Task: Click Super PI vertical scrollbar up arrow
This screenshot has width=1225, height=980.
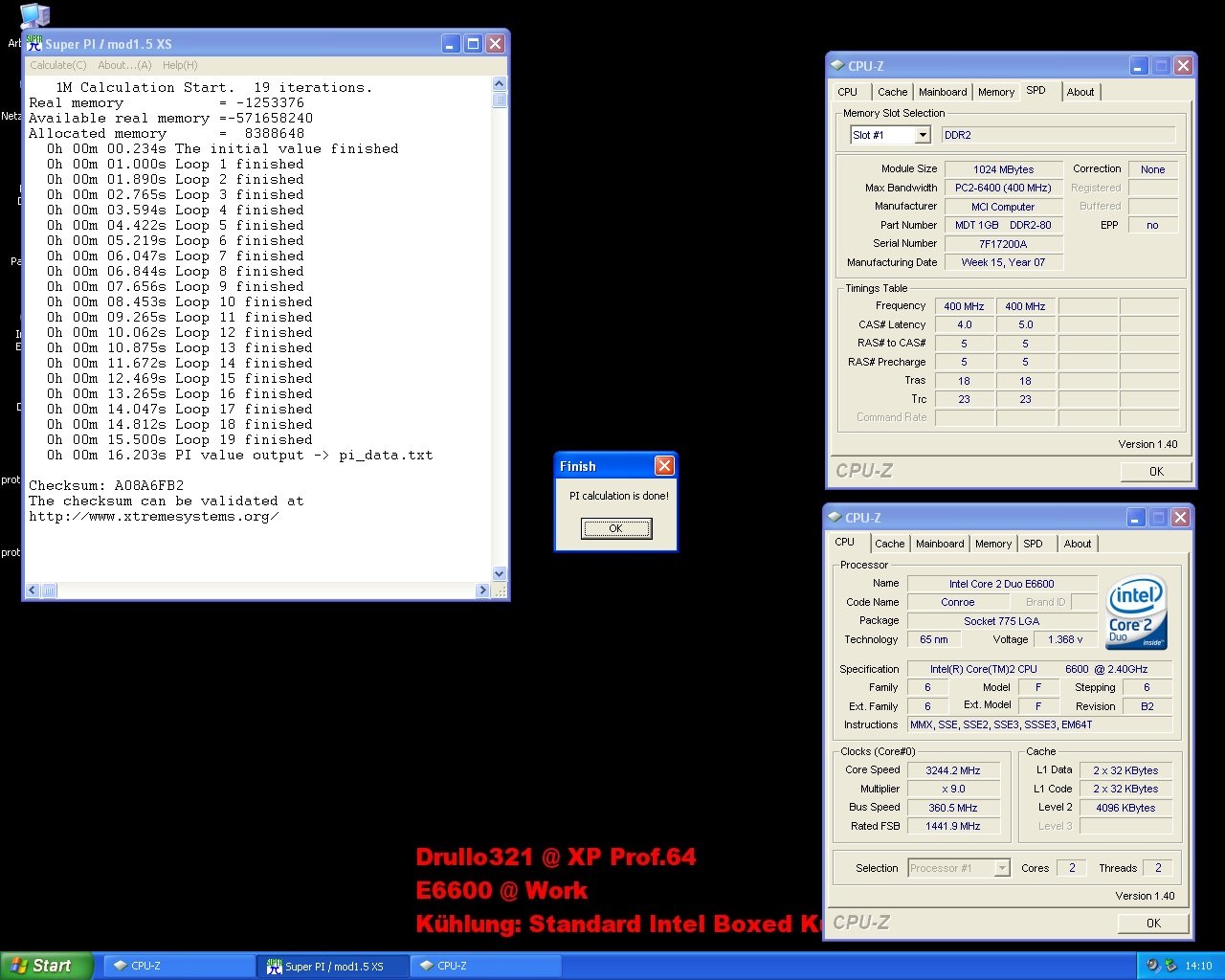Action: tap(499, 84)
